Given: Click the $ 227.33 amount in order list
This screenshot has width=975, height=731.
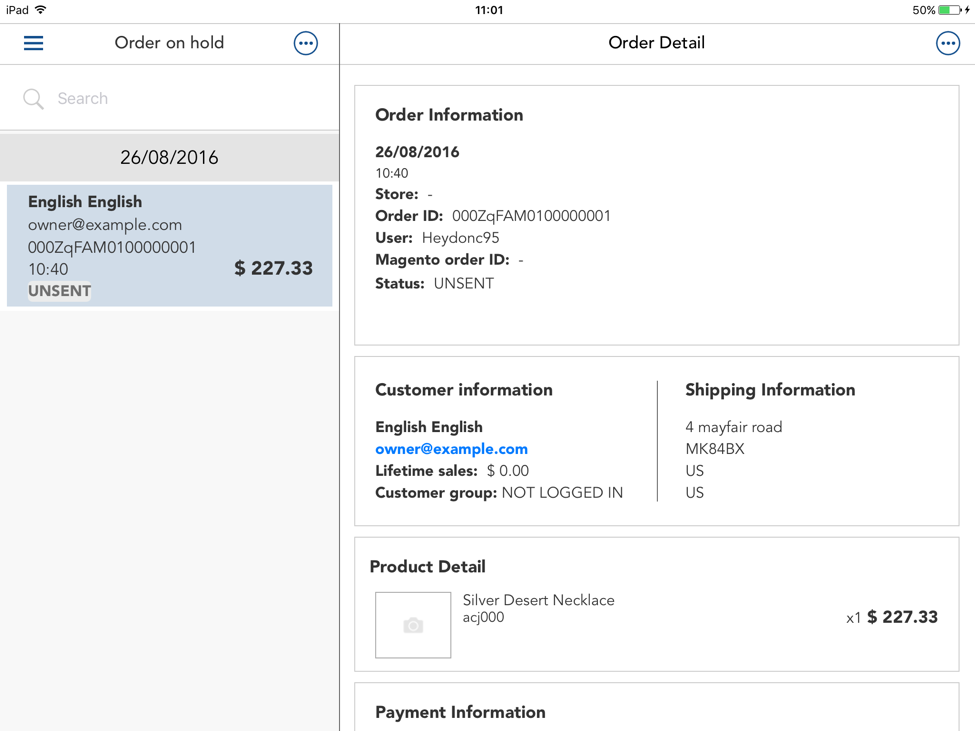Looking at the screenshot, I should [274, 268].
